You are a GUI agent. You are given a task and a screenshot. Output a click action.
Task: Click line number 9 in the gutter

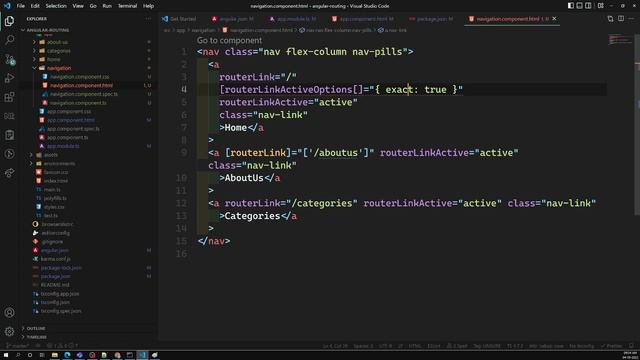[x=184, y=153]
